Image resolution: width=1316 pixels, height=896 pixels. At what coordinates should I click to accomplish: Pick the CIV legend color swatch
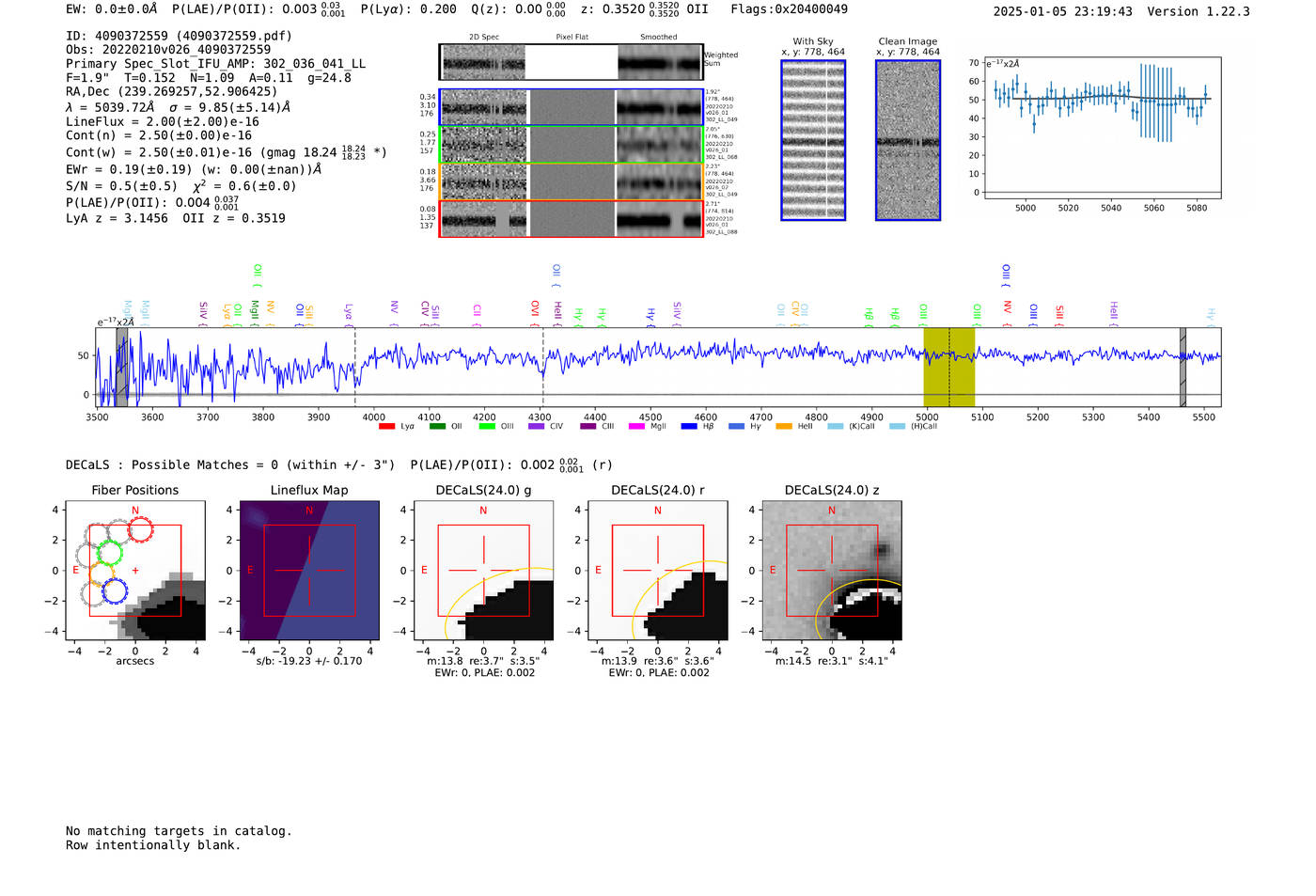[x=537, y=427]
